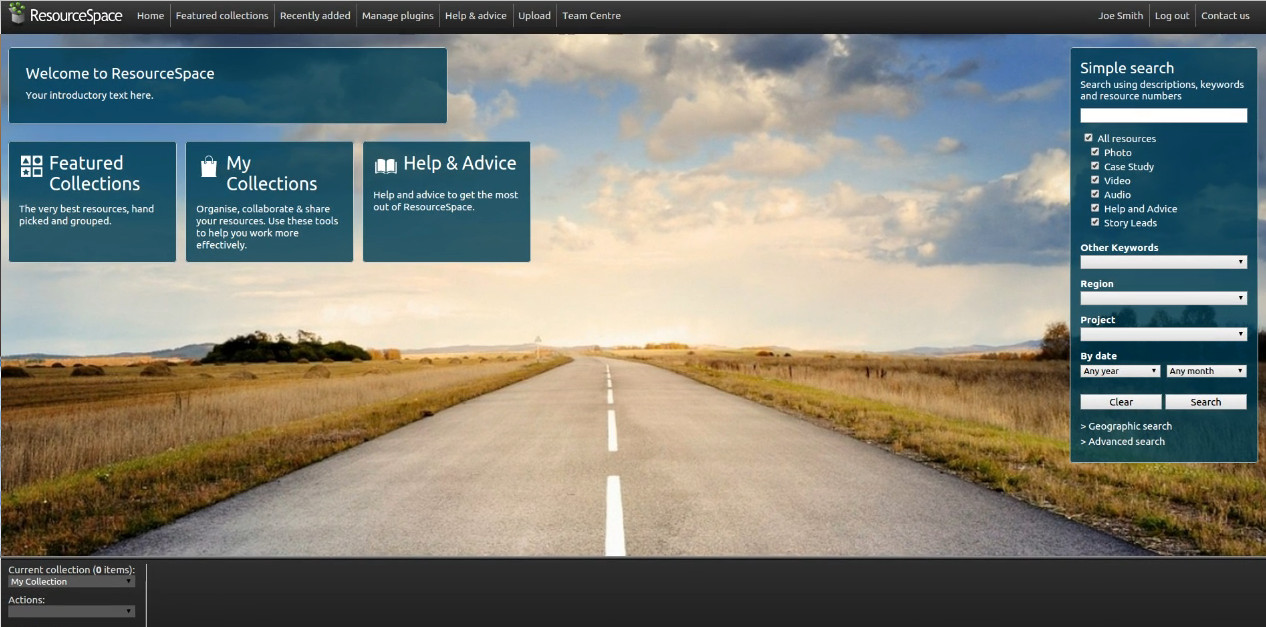The width and height of the screenshot is (1266, 627).
Task: Click the 'Simple search' heading
Action: pos(1127,68)
